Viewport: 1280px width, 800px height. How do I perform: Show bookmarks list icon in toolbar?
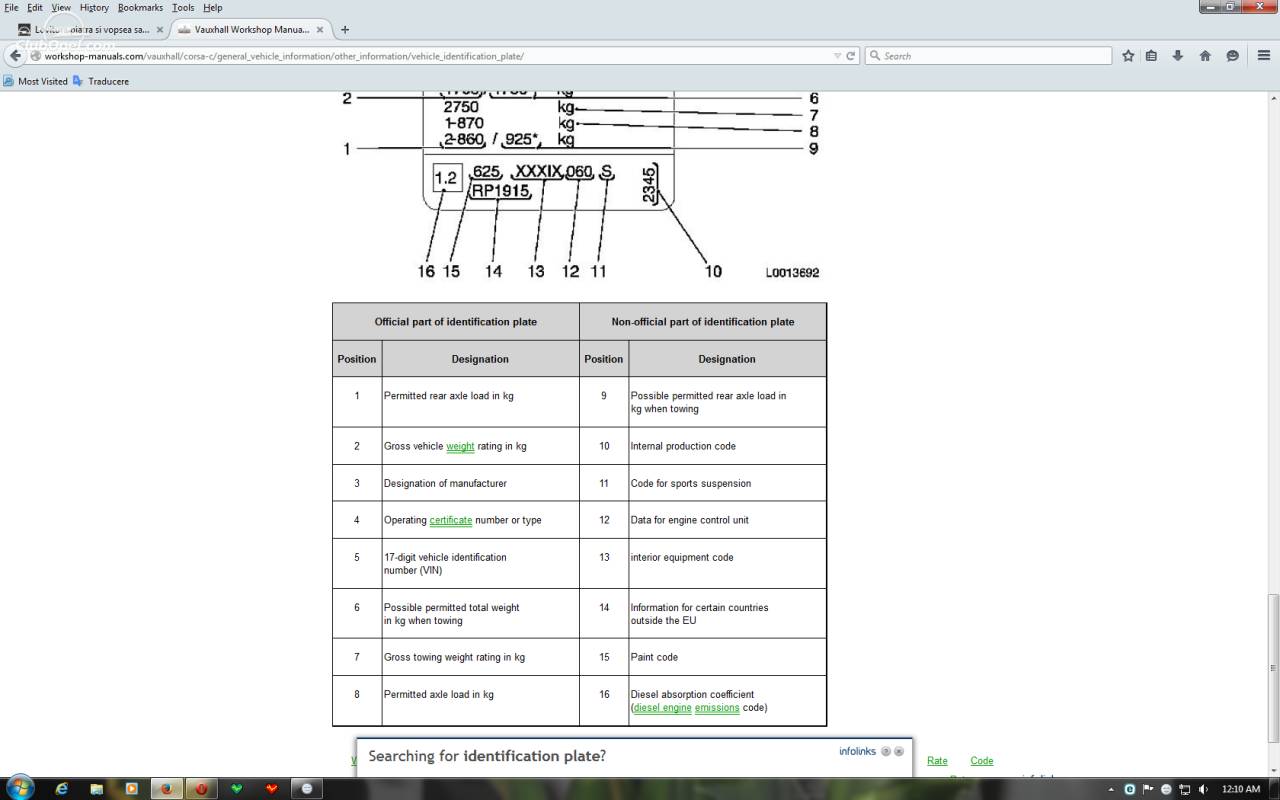pos(1152,56)
